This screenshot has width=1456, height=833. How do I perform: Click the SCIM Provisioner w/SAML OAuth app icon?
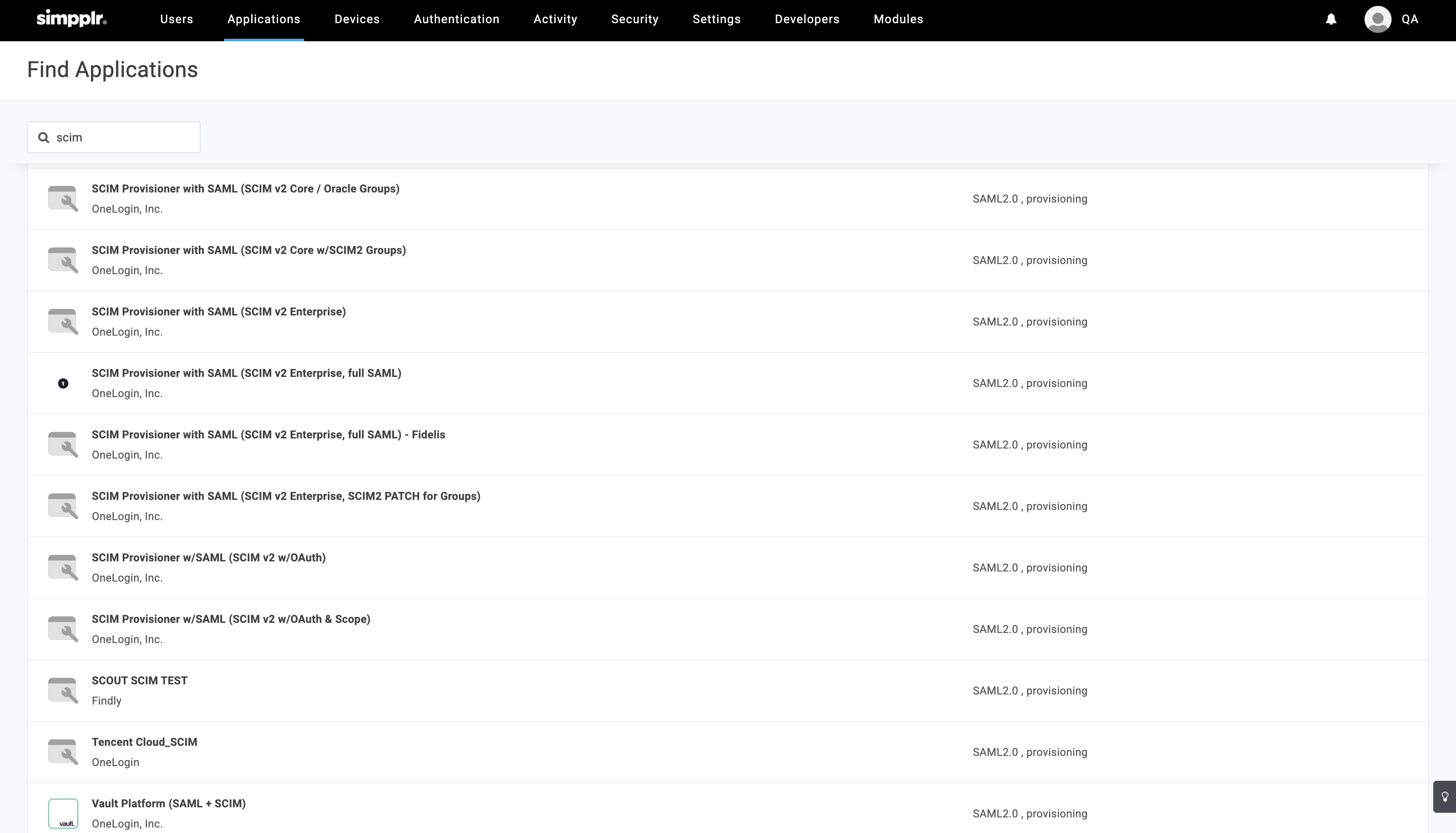click(x=63, y=567)
